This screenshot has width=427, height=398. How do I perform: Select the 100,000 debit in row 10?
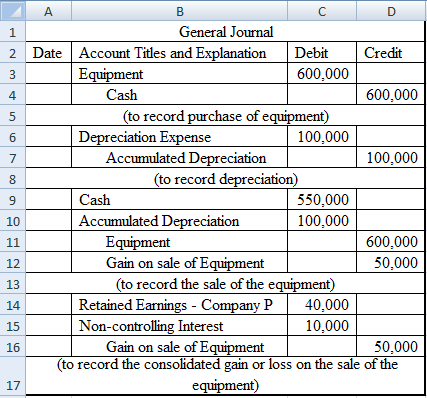point(322,221)
